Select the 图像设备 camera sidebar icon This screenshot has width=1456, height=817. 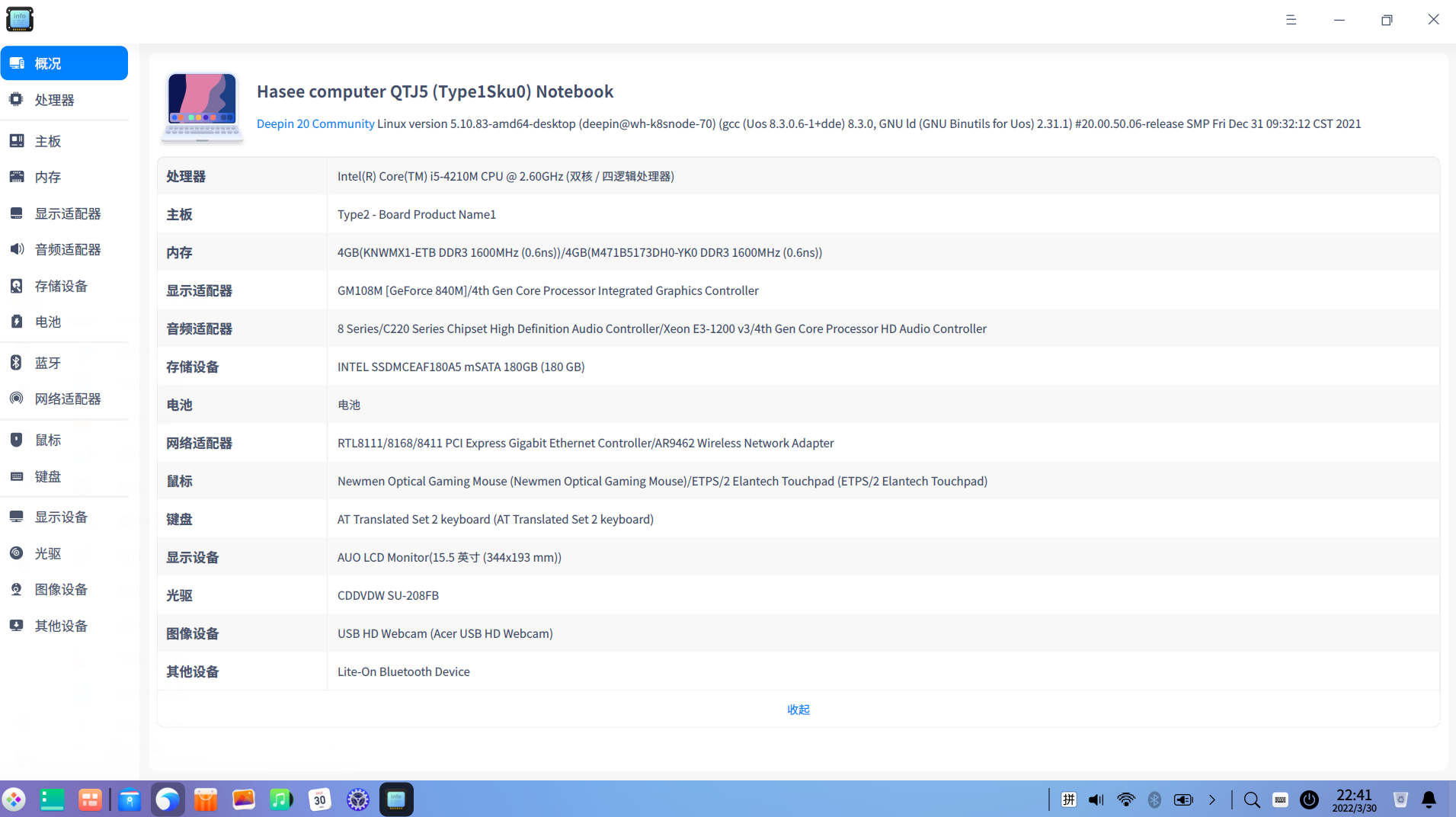[x=17, y=589]
